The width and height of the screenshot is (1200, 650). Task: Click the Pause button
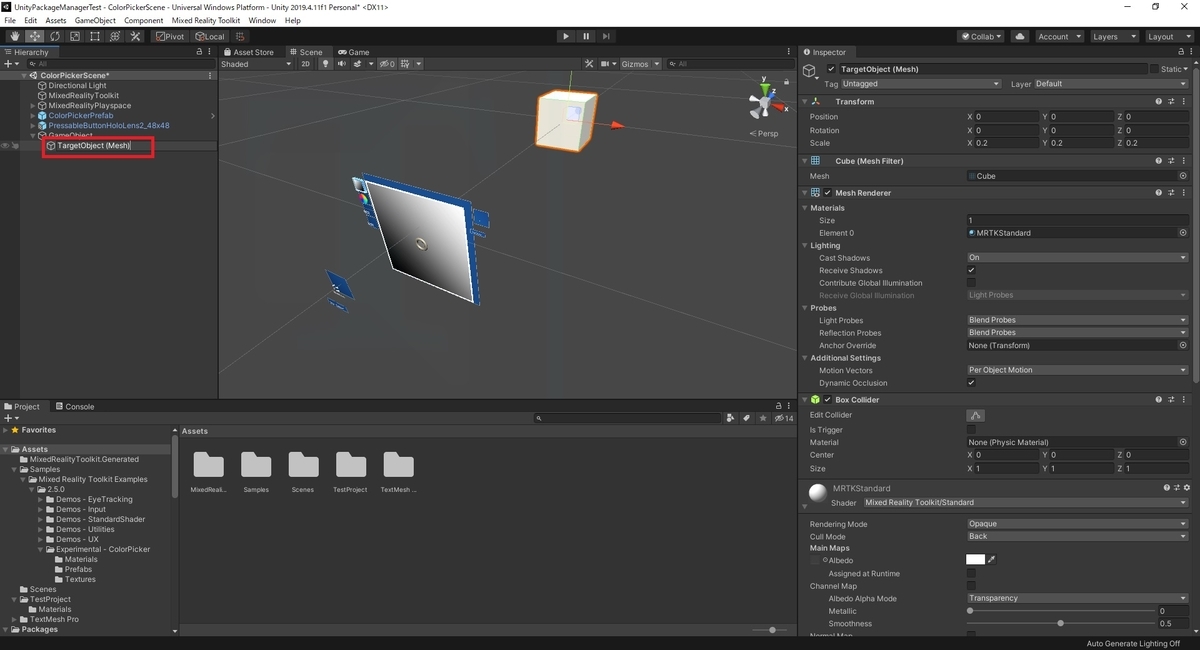(x=586, y=37)
